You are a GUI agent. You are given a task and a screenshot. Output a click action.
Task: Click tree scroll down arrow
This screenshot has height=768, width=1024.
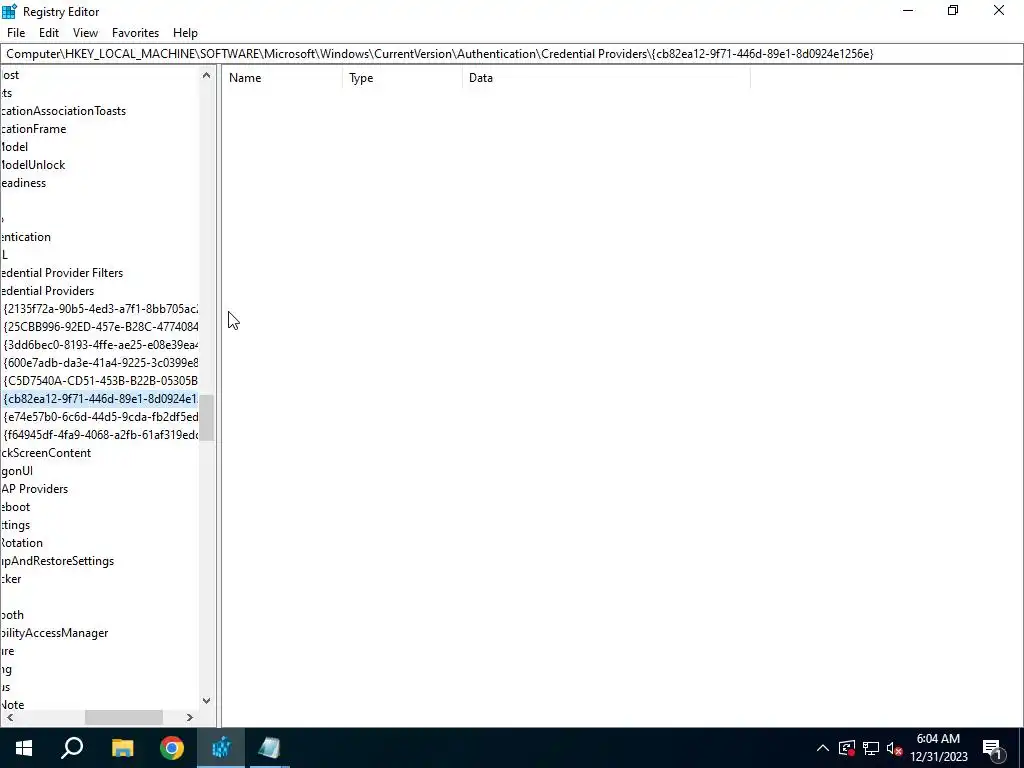coord(206,701)
